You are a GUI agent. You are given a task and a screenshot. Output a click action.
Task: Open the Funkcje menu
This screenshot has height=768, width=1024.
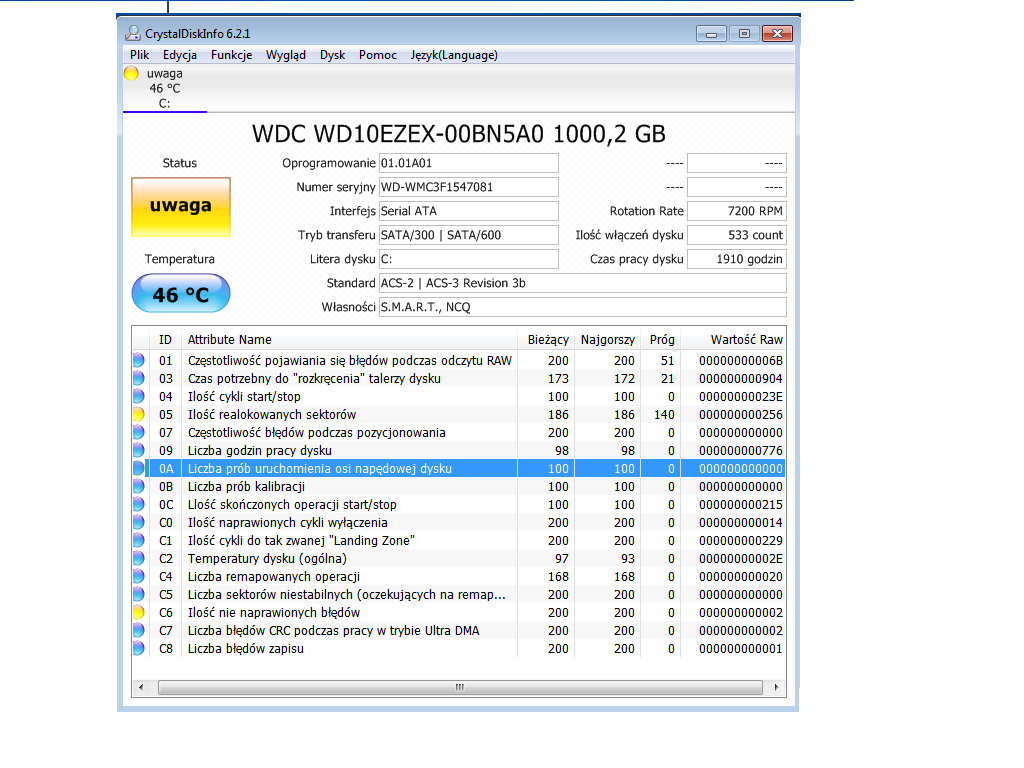click(x=231, y=55)
